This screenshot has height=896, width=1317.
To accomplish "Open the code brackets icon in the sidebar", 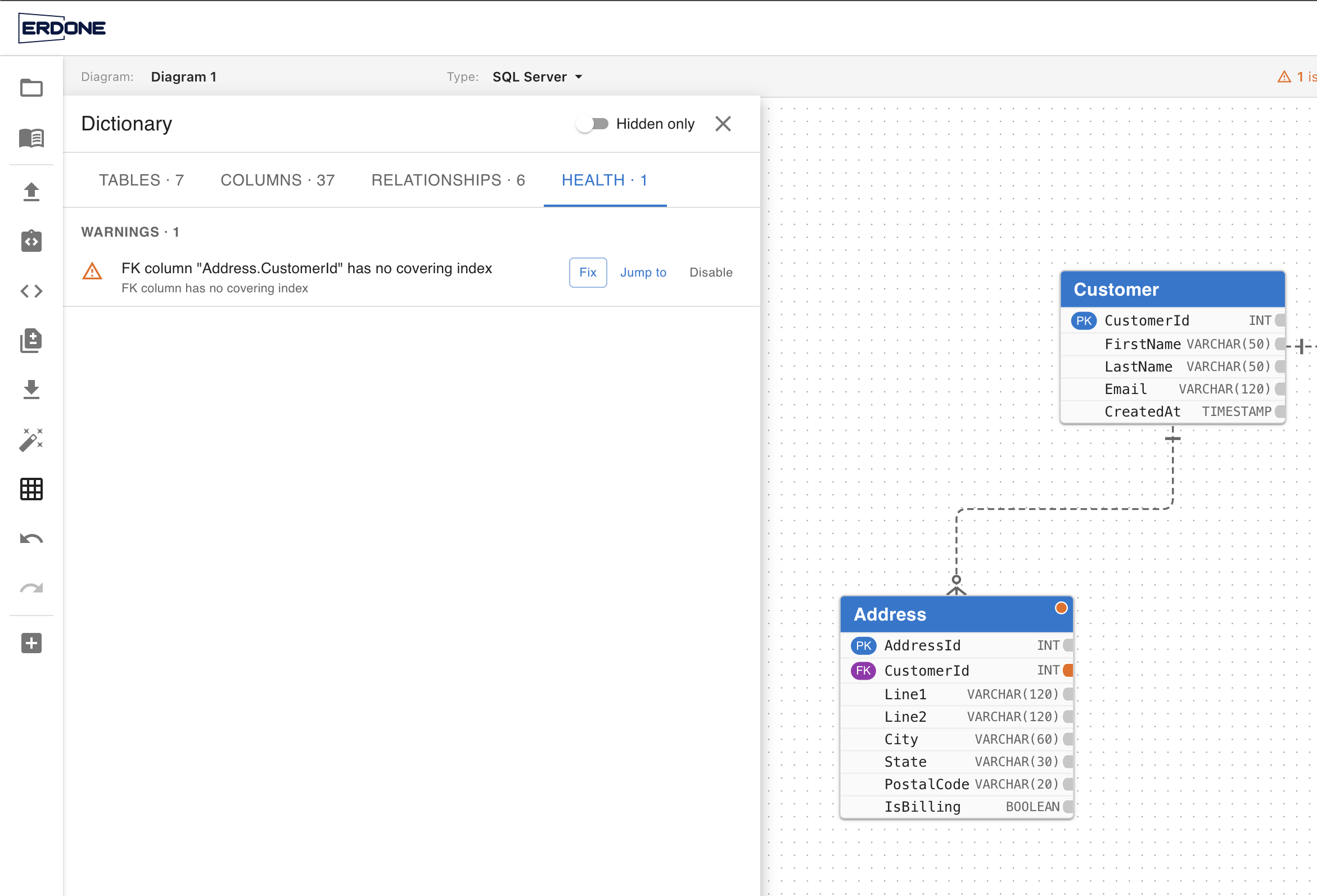I will [x=31, y=291].
